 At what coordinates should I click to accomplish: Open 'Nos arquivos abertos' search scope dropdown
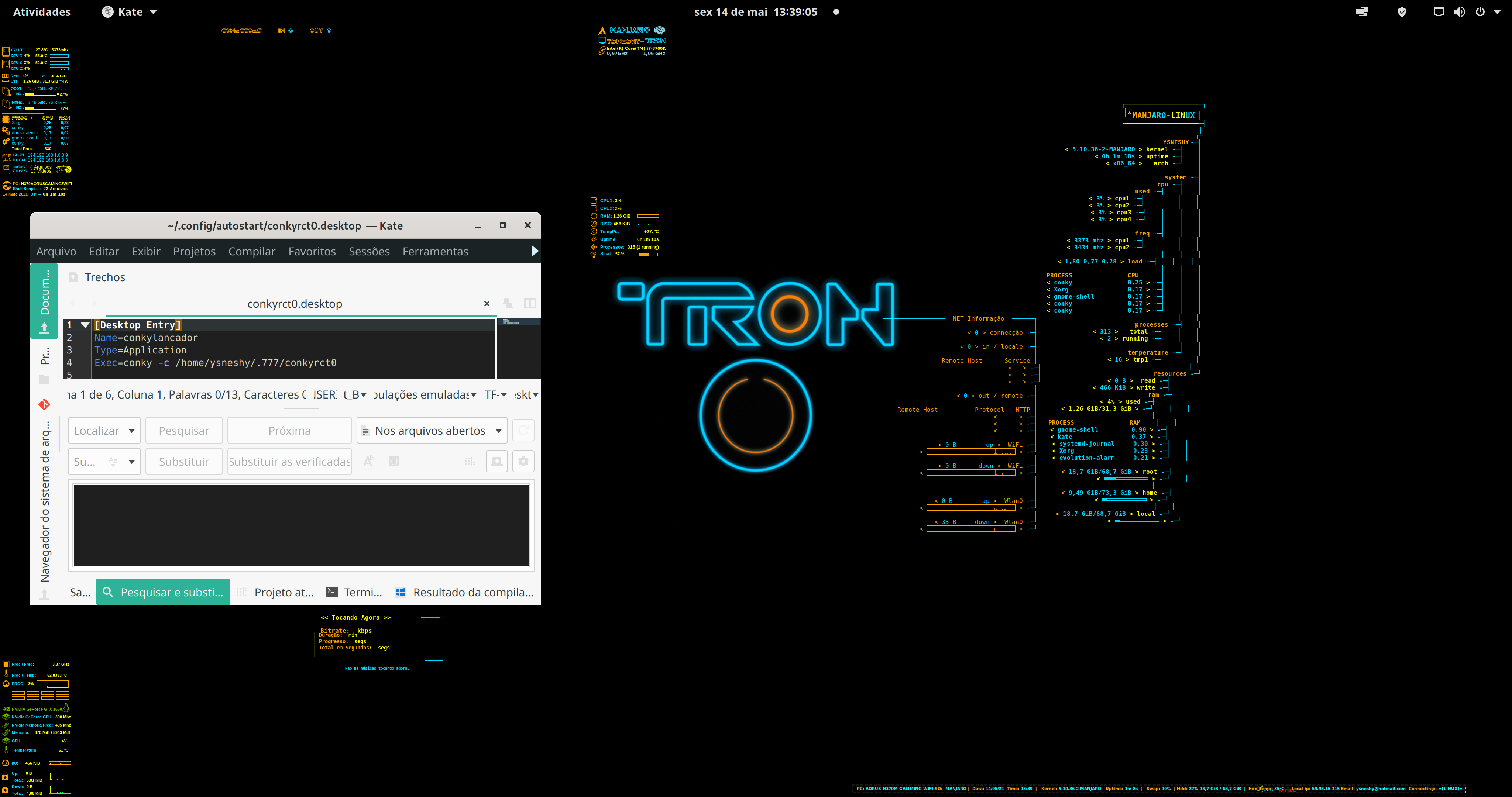pos(432,430)
